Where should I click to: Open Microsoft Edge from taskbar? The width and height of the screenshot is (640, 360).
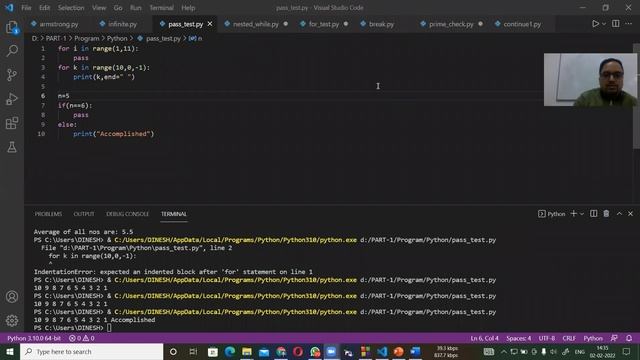click(230, 351)
